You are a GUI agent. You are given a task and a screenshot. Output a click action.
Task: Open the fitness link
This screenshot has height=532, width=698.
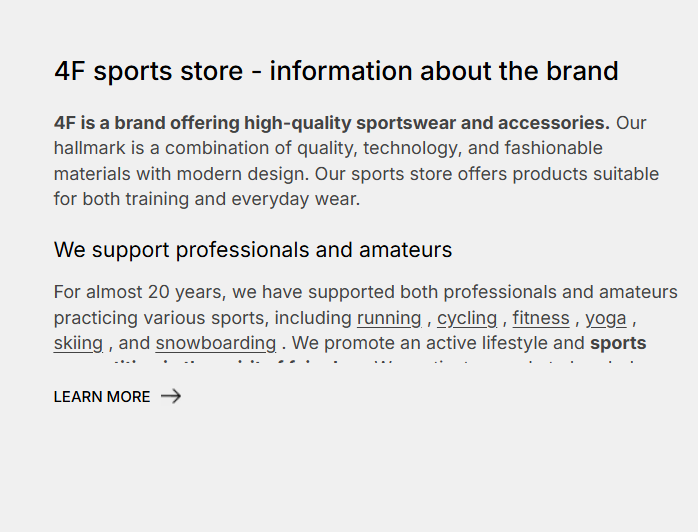point(541,318)
